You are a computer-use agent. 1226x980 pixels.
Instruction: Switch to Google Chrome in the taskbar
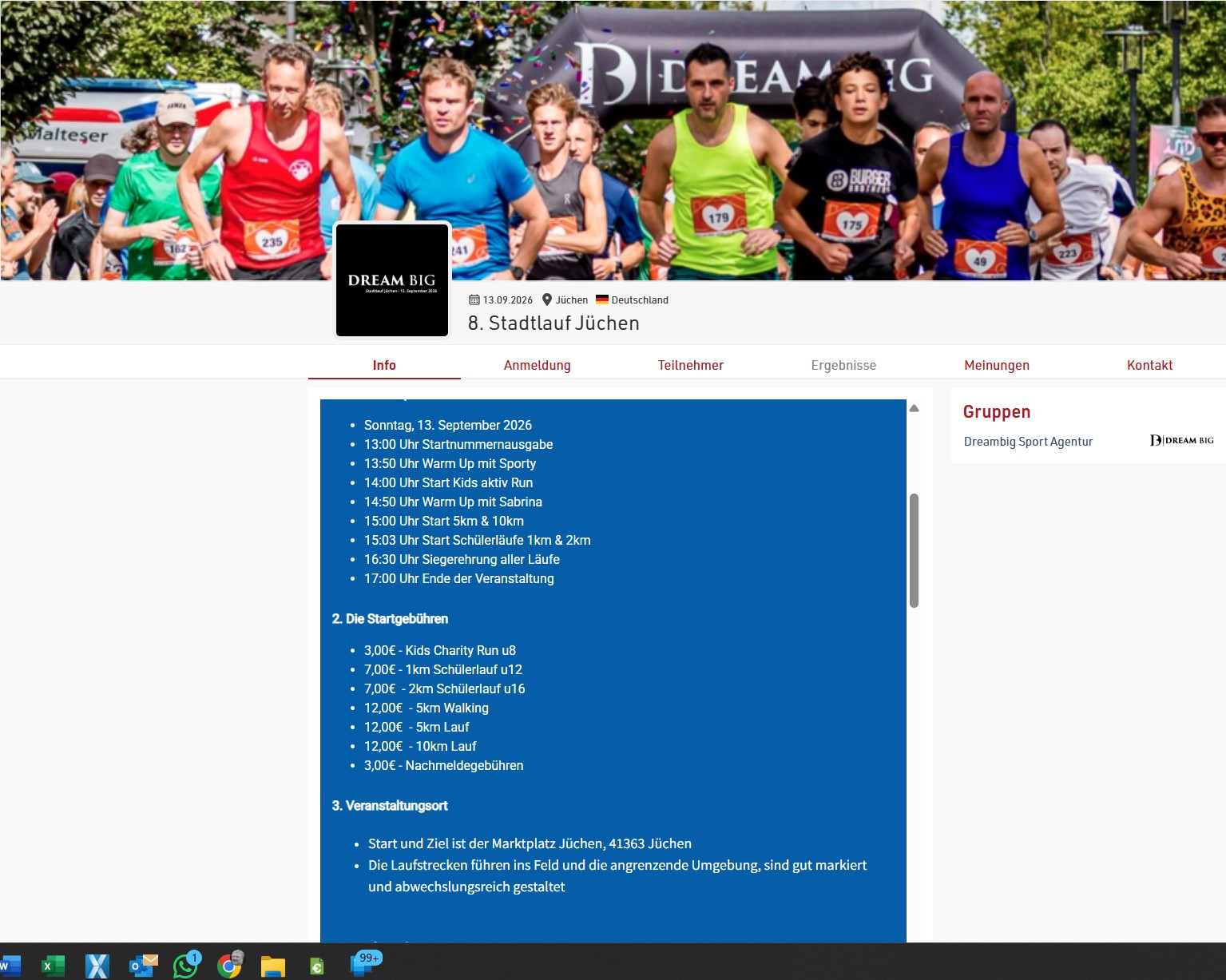point(229,966)
